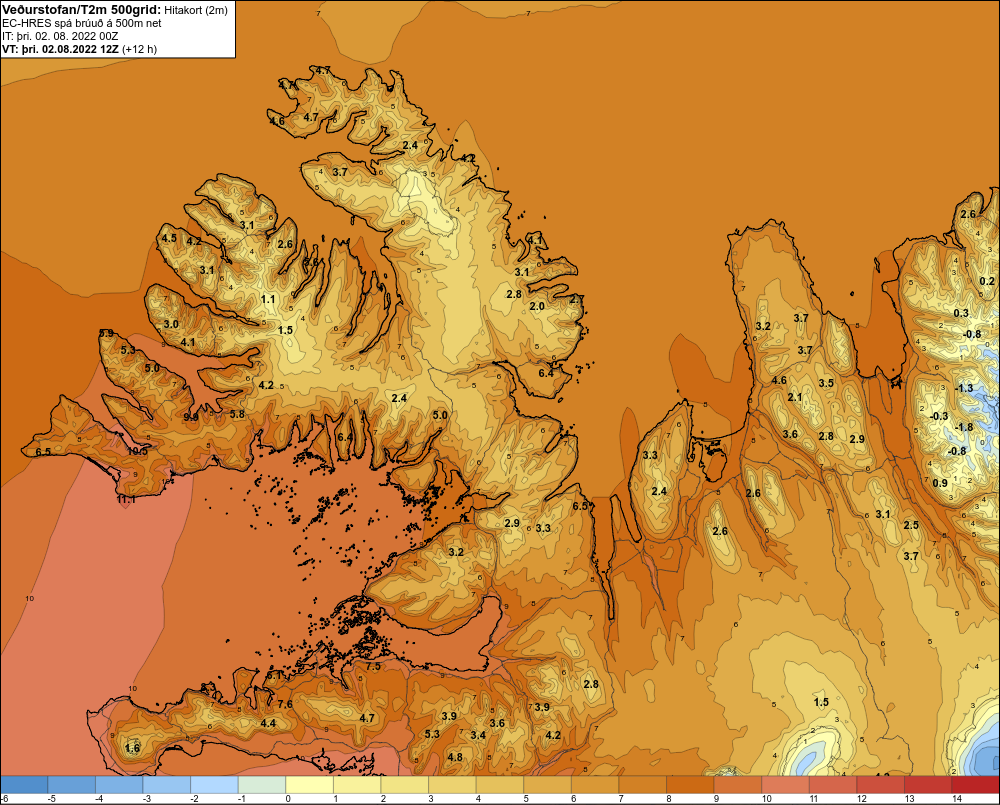The height and width of the screenshot is (805, 1000).
Task: Click the legend swatch between 11 and 12
Action: pos(834,784)
